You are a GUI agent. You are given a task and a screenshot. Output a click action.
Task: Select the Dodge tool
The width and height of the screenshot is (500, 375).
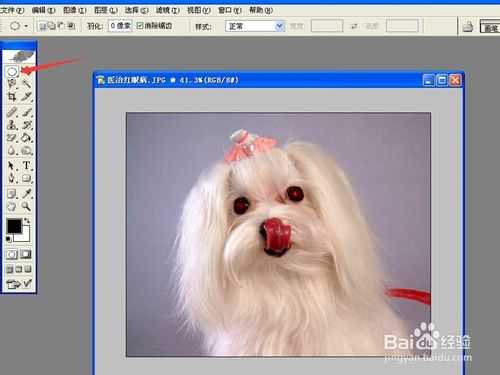click(27, 151)
